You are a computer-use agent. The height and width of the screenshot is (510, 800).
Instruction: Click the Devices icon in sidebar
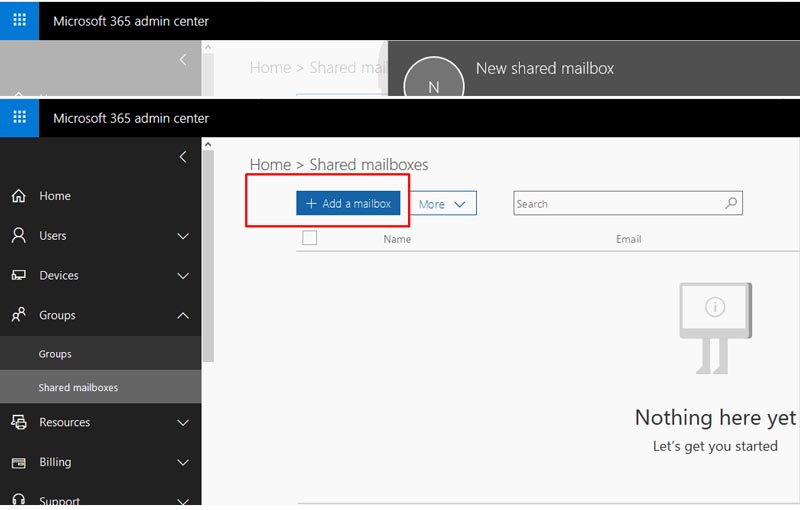(x=18, y=276)
